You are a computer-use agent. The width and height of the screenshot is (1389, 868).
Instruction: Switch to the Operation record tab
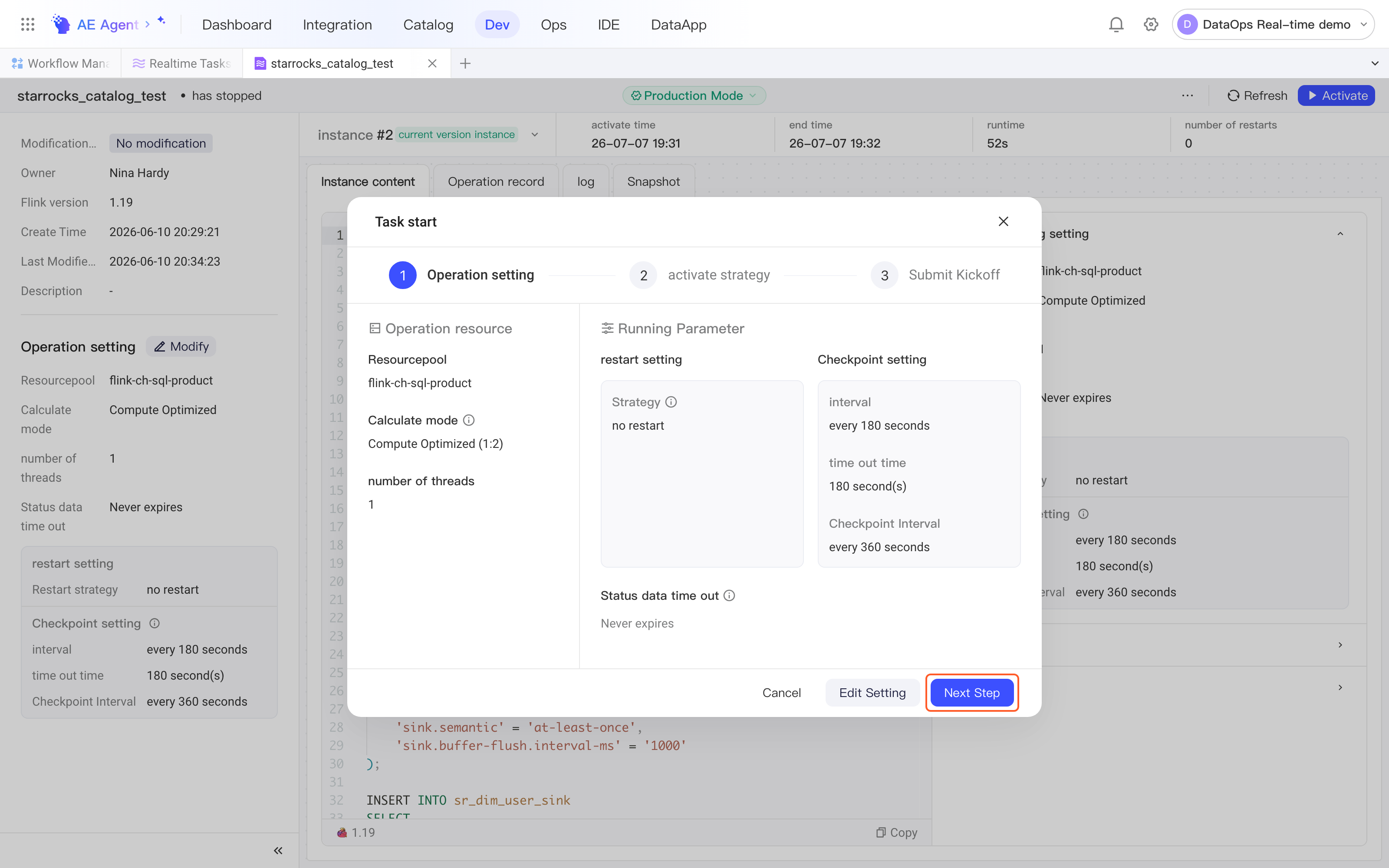[496, 181]
